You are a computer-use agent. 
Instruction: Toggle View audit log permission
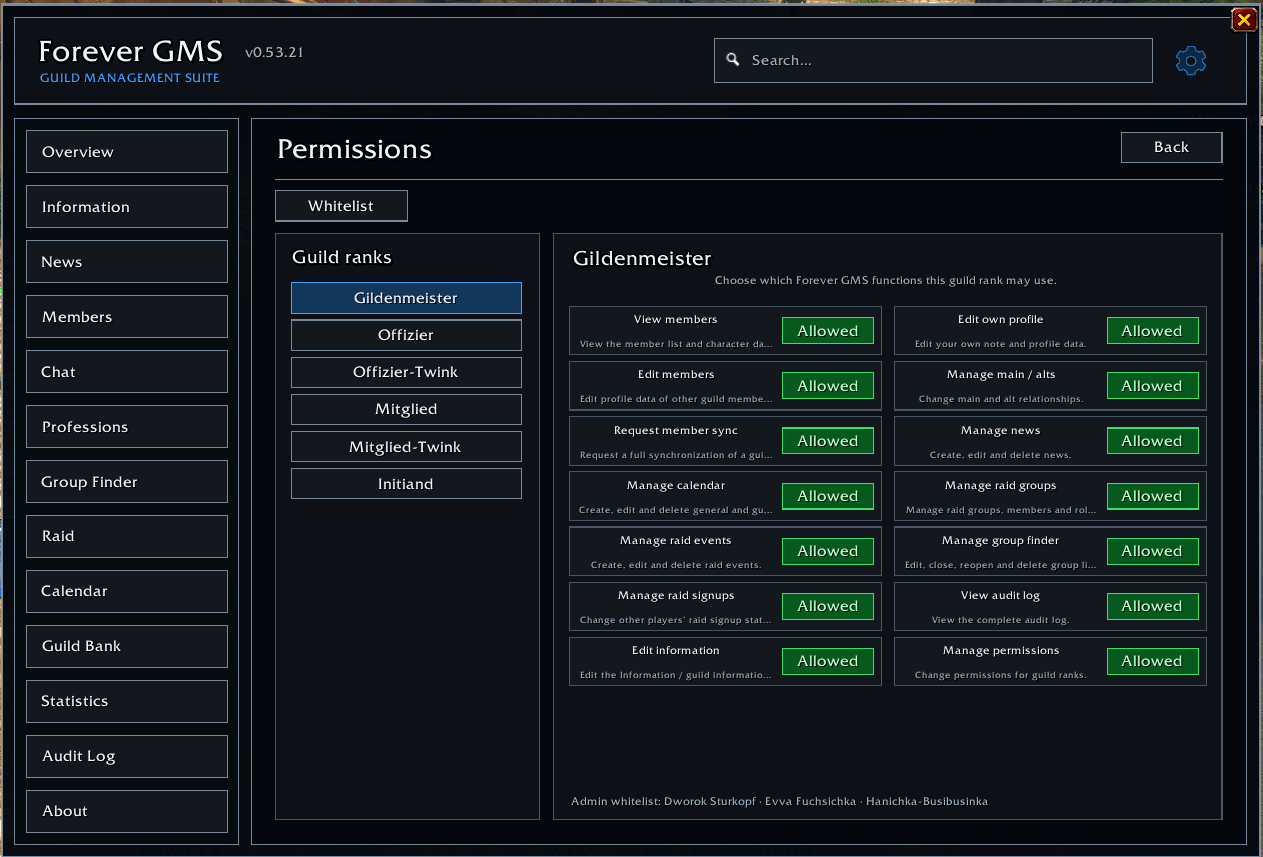click(x=1152, y=606)
